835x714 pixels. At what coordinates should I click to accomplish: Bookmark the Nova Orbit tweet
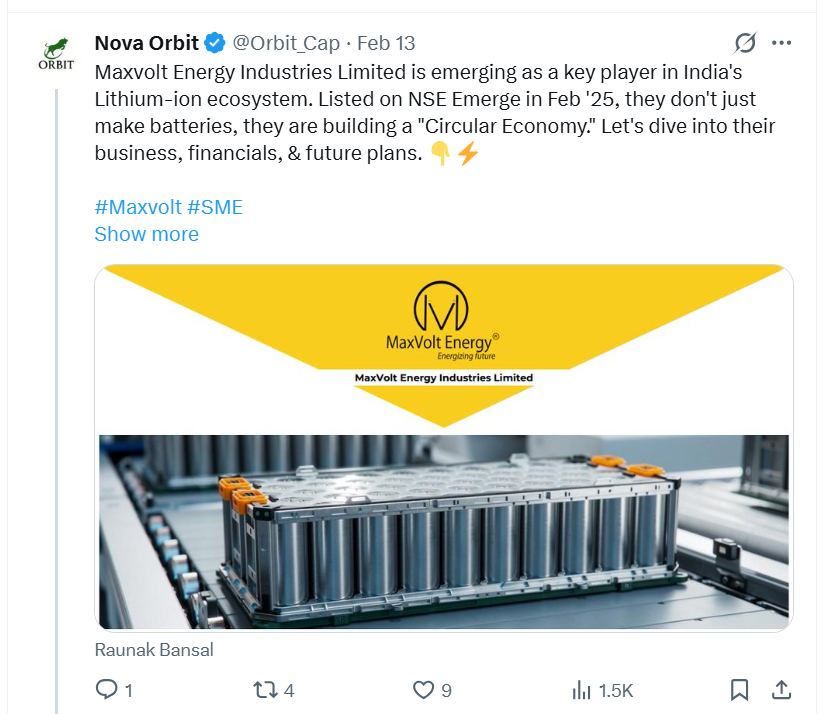point(739,689)
